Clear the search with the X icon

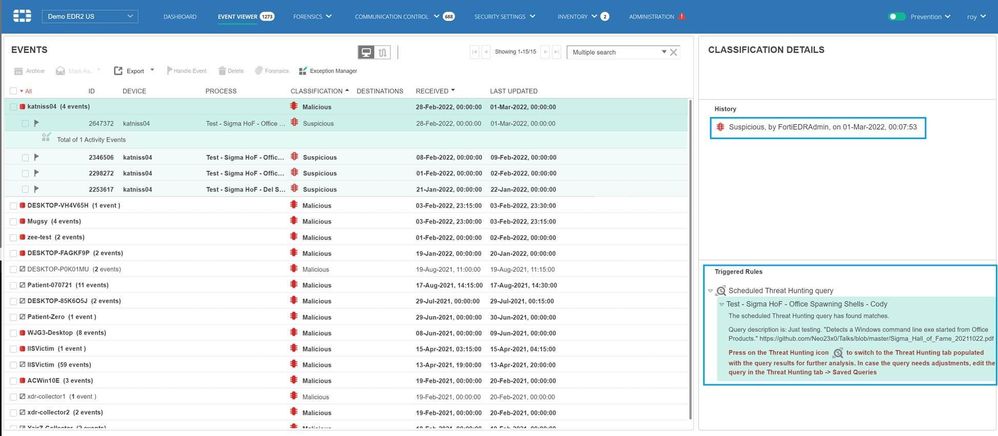point(673,52)
